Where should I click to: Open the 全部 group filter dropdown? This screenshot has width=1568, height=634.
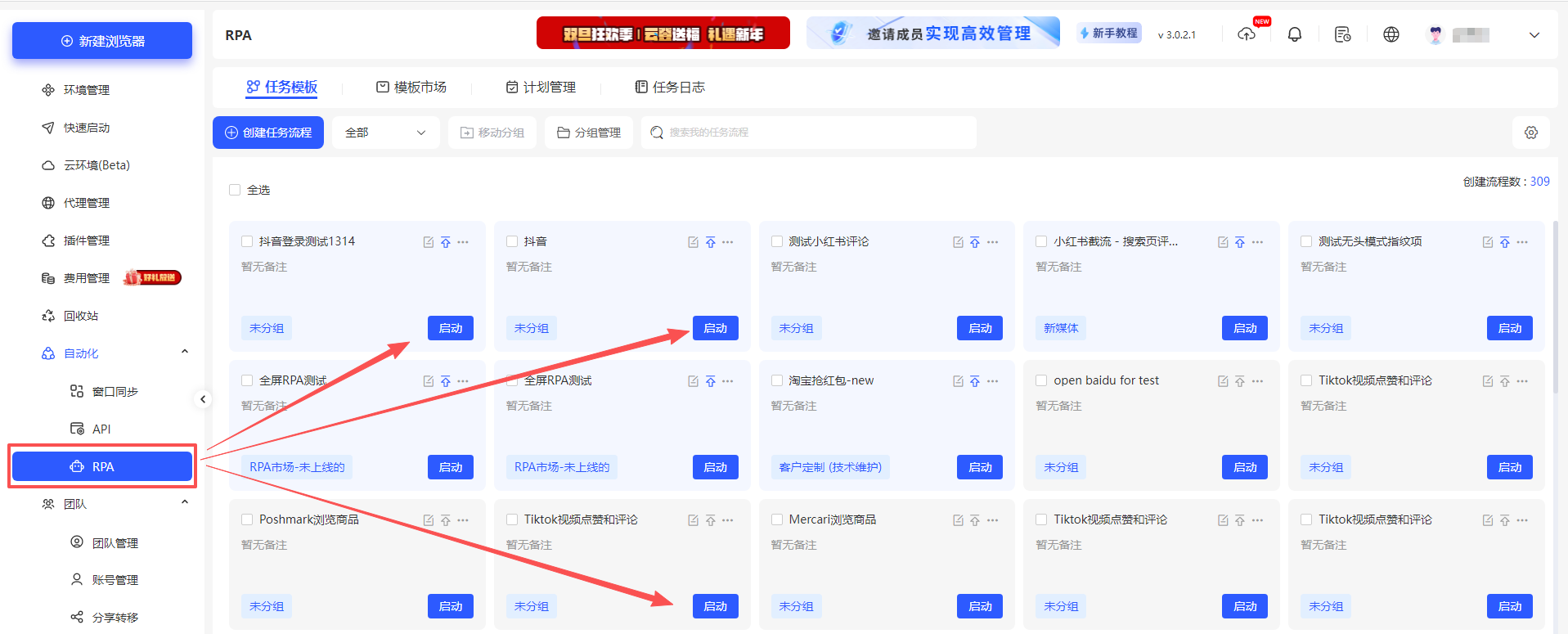(x=385, y=133)
